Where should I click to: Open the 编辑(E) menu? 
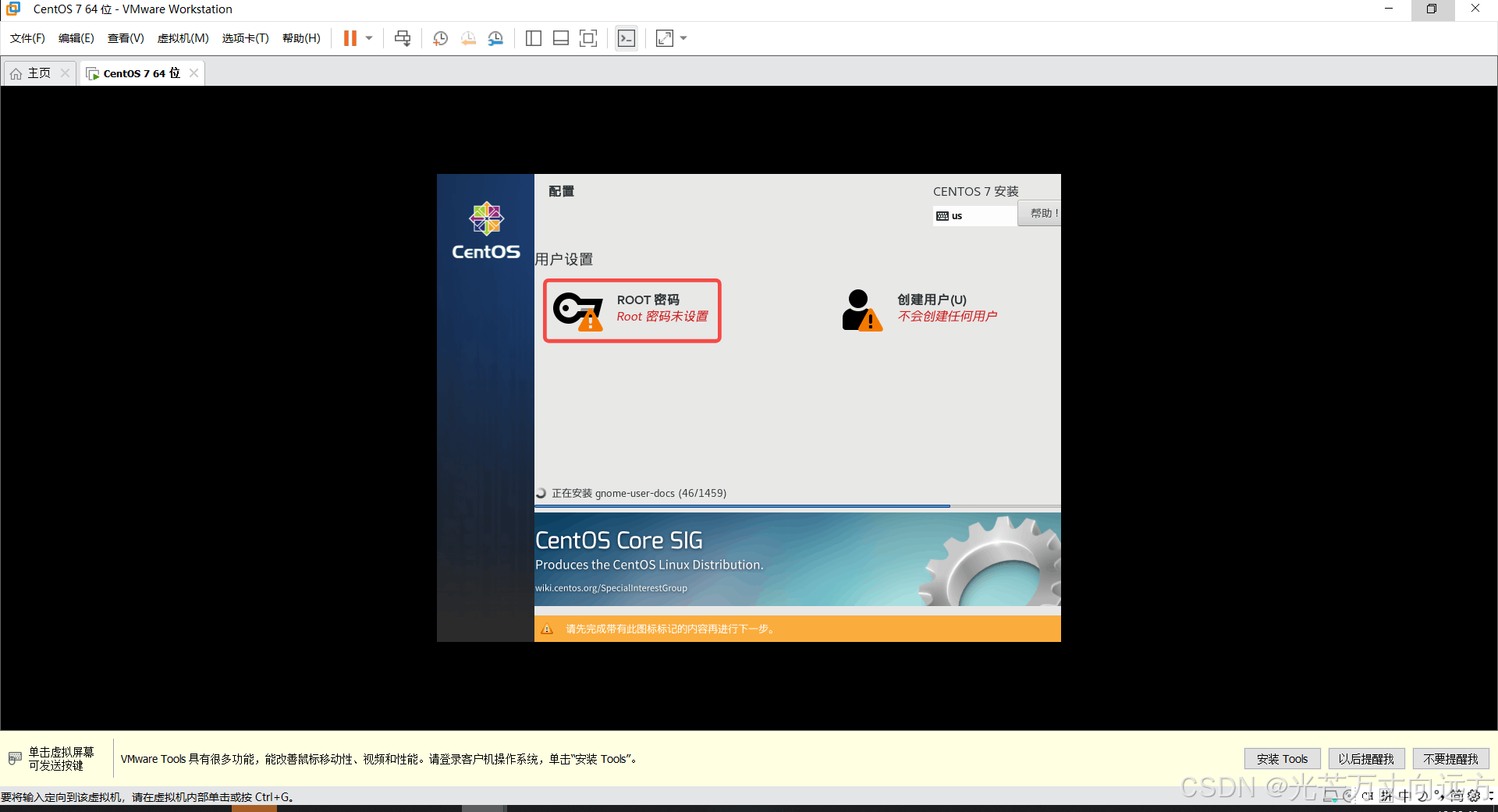[76, 38]
